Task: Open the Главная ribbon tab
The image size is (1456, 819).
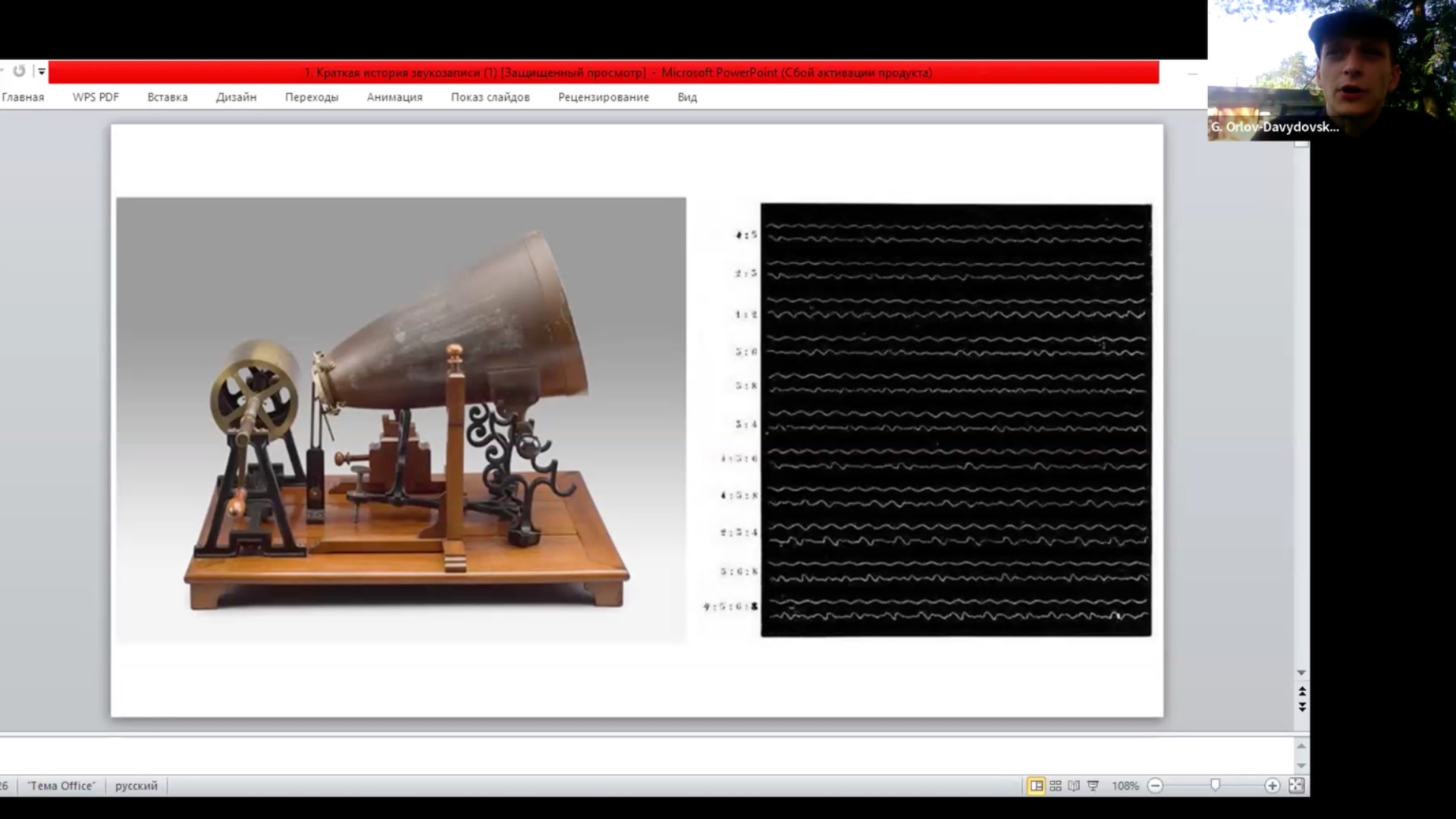Action: 23,97
